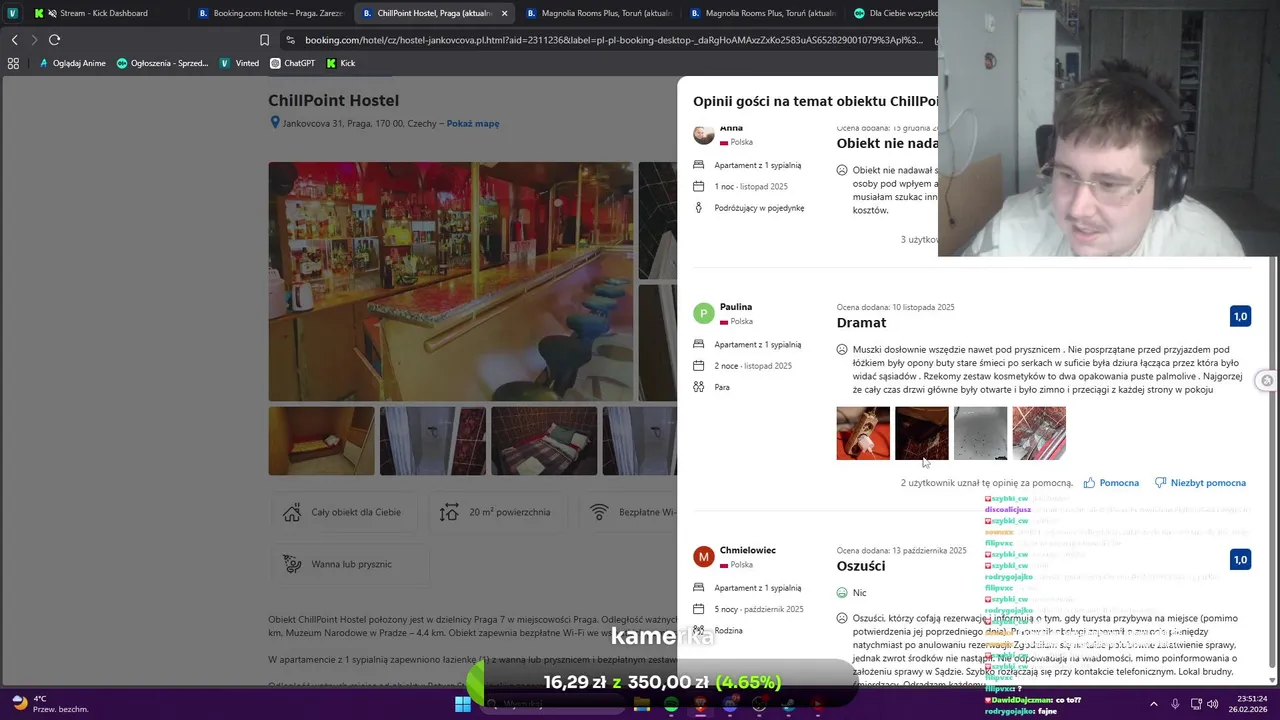Show hidden system tray icons
This screenshot has width=1280, height=720.
pos(1153,704)
